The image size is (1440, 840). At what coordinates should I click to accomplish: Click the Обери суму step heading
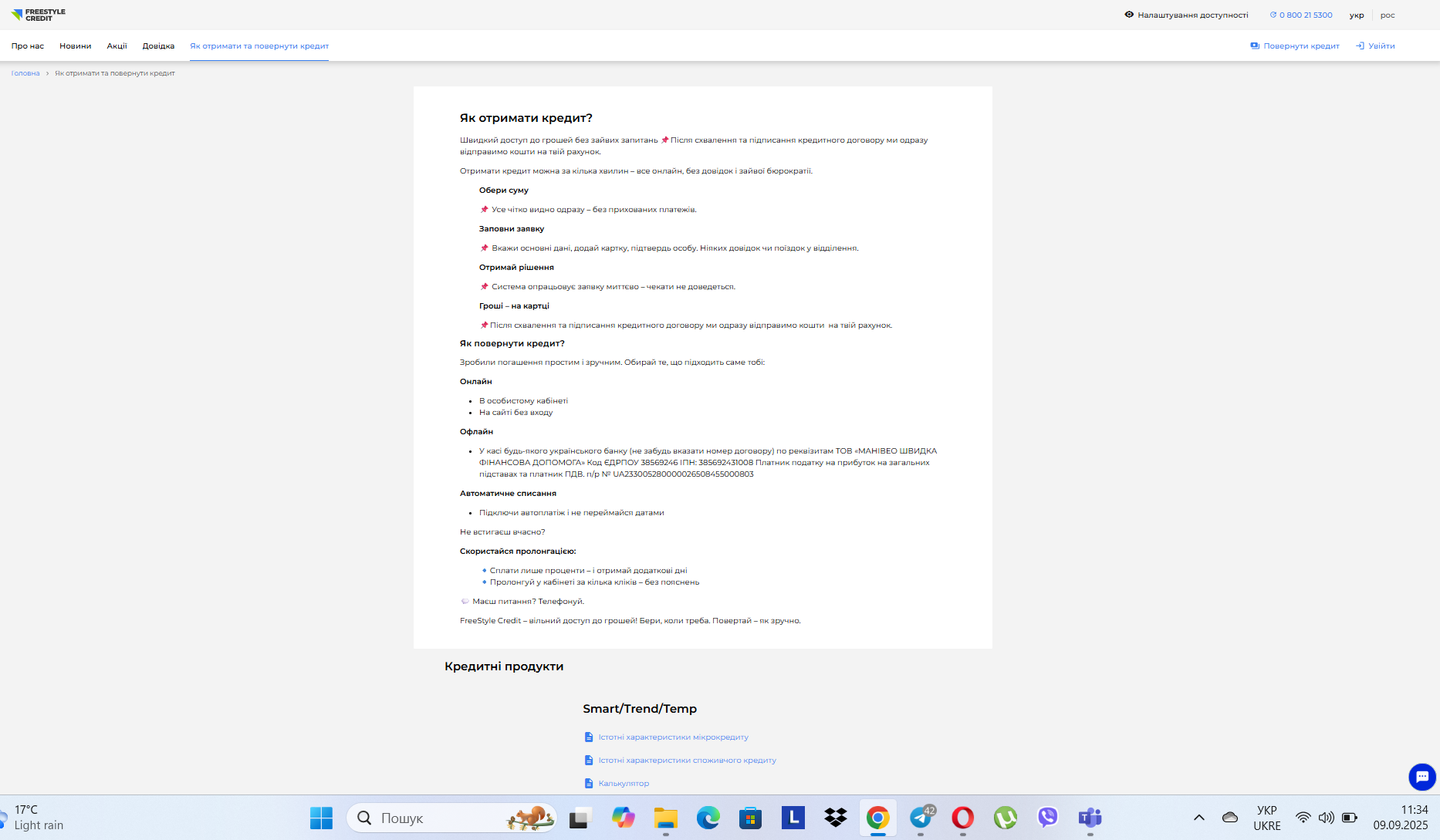[x=504, y=190]
